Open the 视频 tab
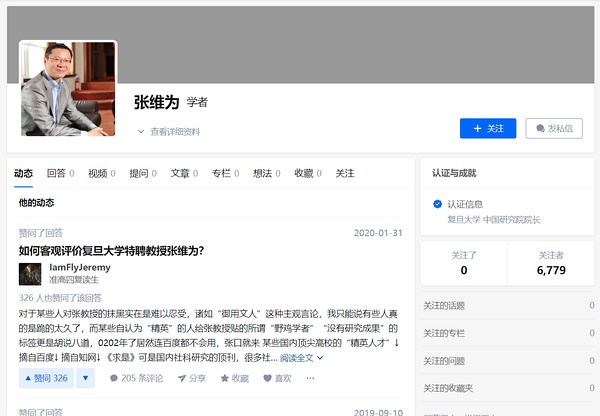The image size is (600, 416). (101, 173)
